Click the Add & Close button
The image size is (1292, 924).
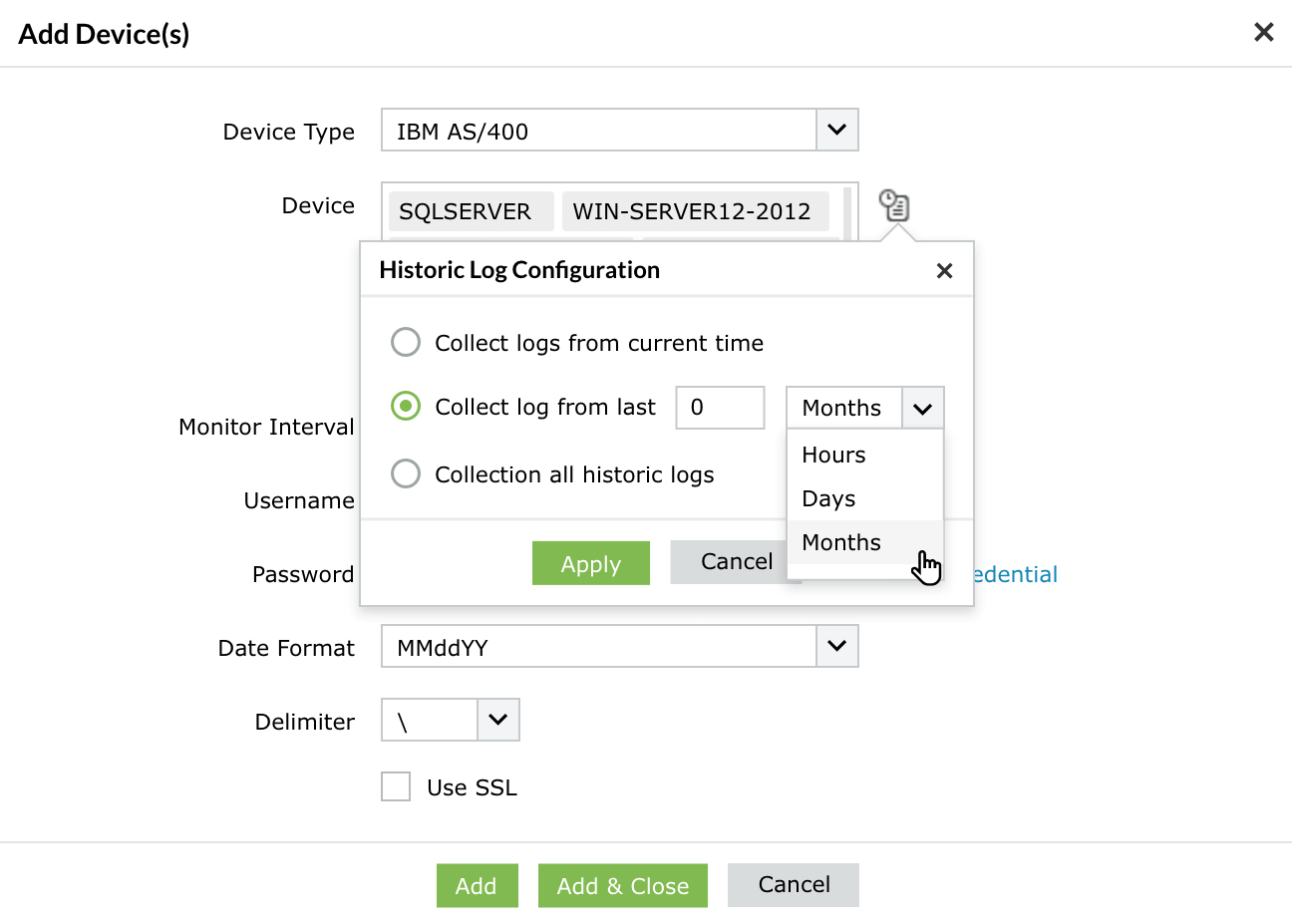[x=622, y=885]
